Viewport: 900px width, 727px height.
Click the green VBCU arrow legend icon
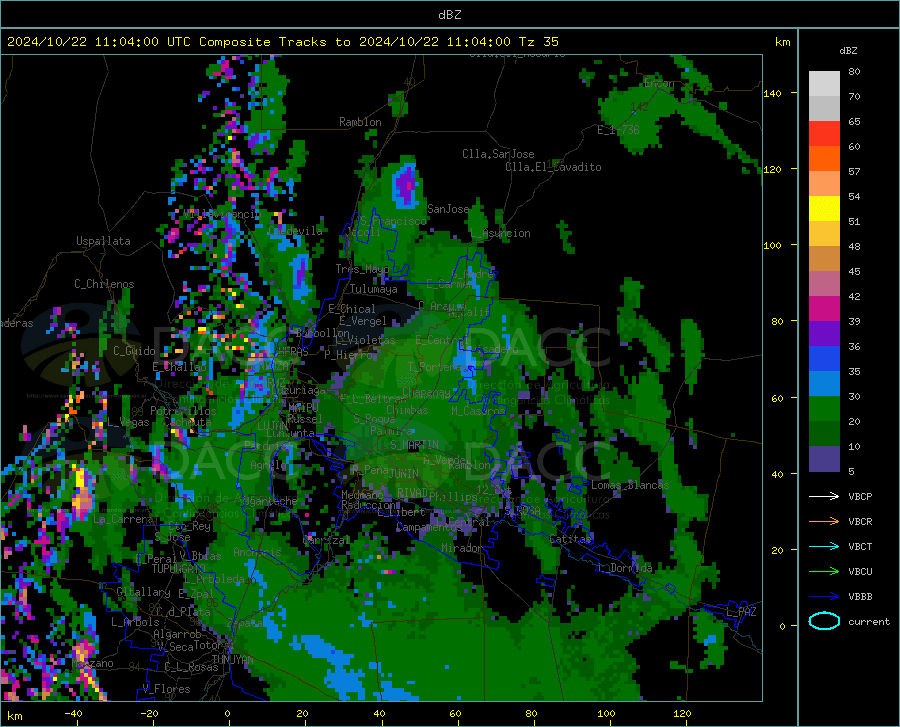click(824, 571)
